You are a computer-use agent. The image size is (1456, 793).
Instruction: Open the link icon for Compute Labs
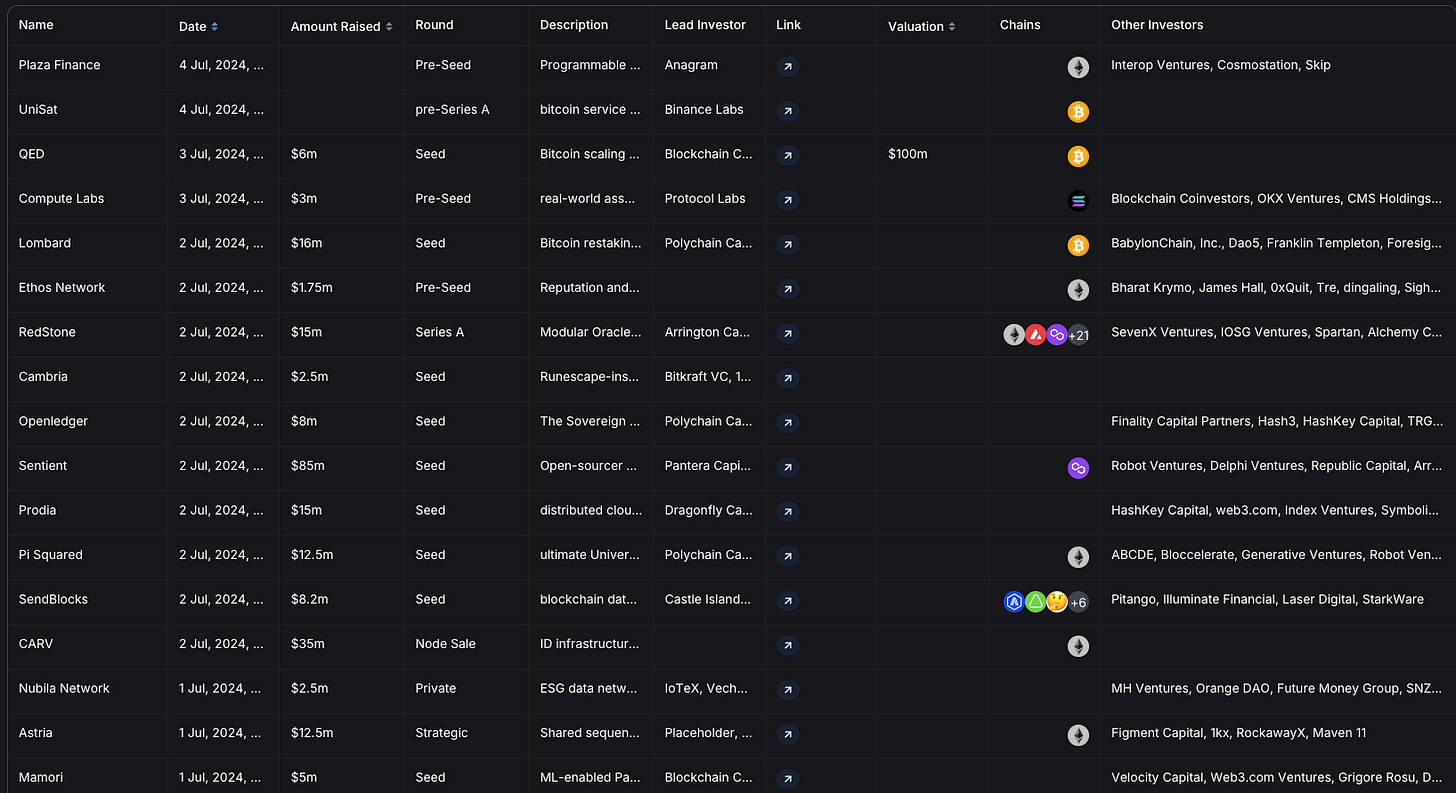788,200
